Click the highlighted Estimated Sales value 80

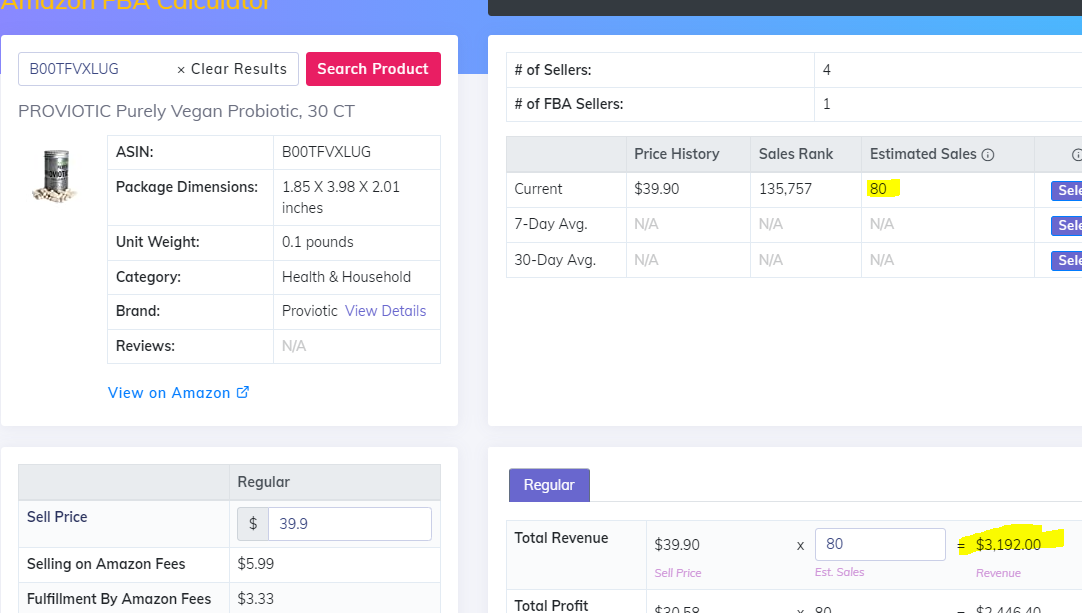pyautogui.click(x=879, y=189)
